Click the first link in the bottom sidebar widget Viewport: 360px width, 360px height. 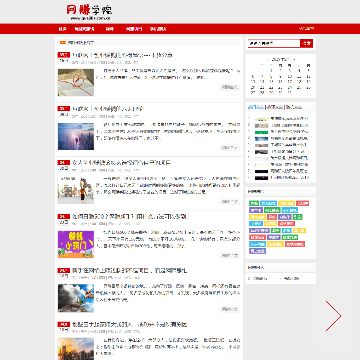[x=260, y=279]
